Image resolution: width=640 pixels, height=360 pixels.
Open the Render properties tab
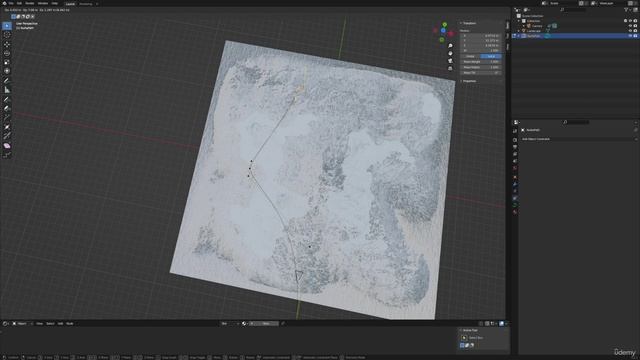pyautogui.click(x=515, y=140)
